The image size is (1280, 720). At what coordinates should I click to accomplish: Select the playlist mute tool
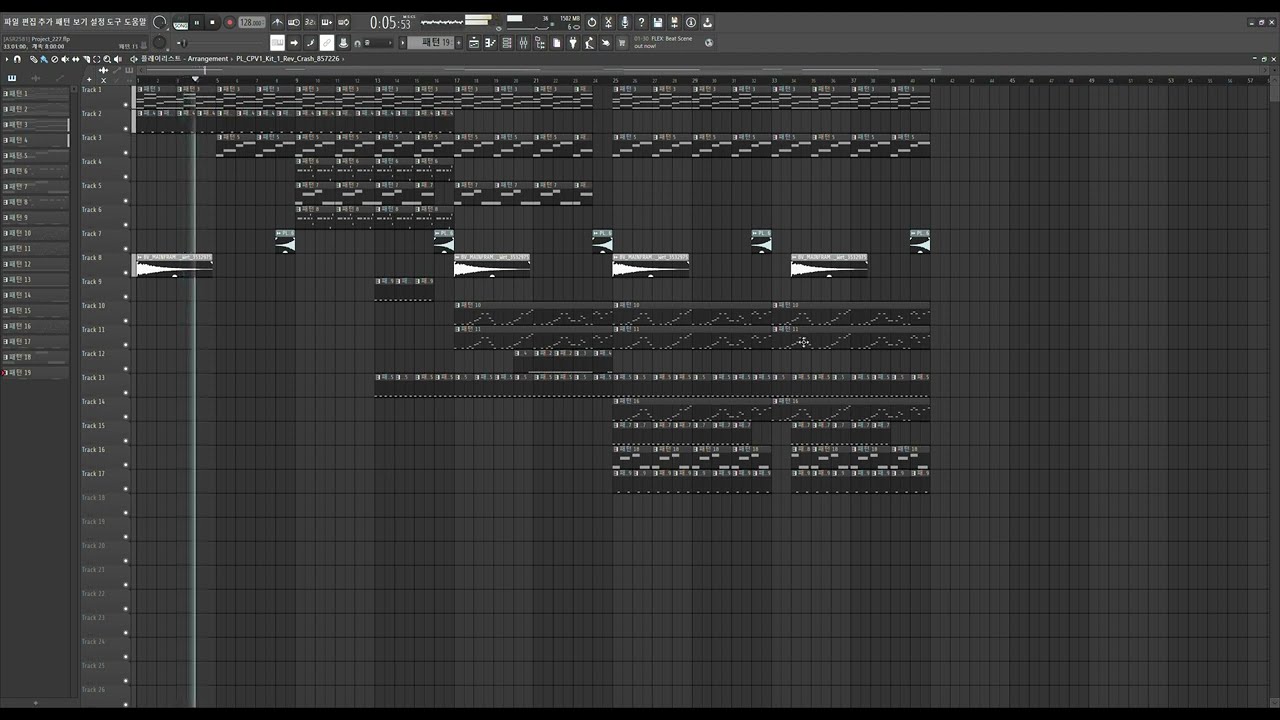(65, 59)
